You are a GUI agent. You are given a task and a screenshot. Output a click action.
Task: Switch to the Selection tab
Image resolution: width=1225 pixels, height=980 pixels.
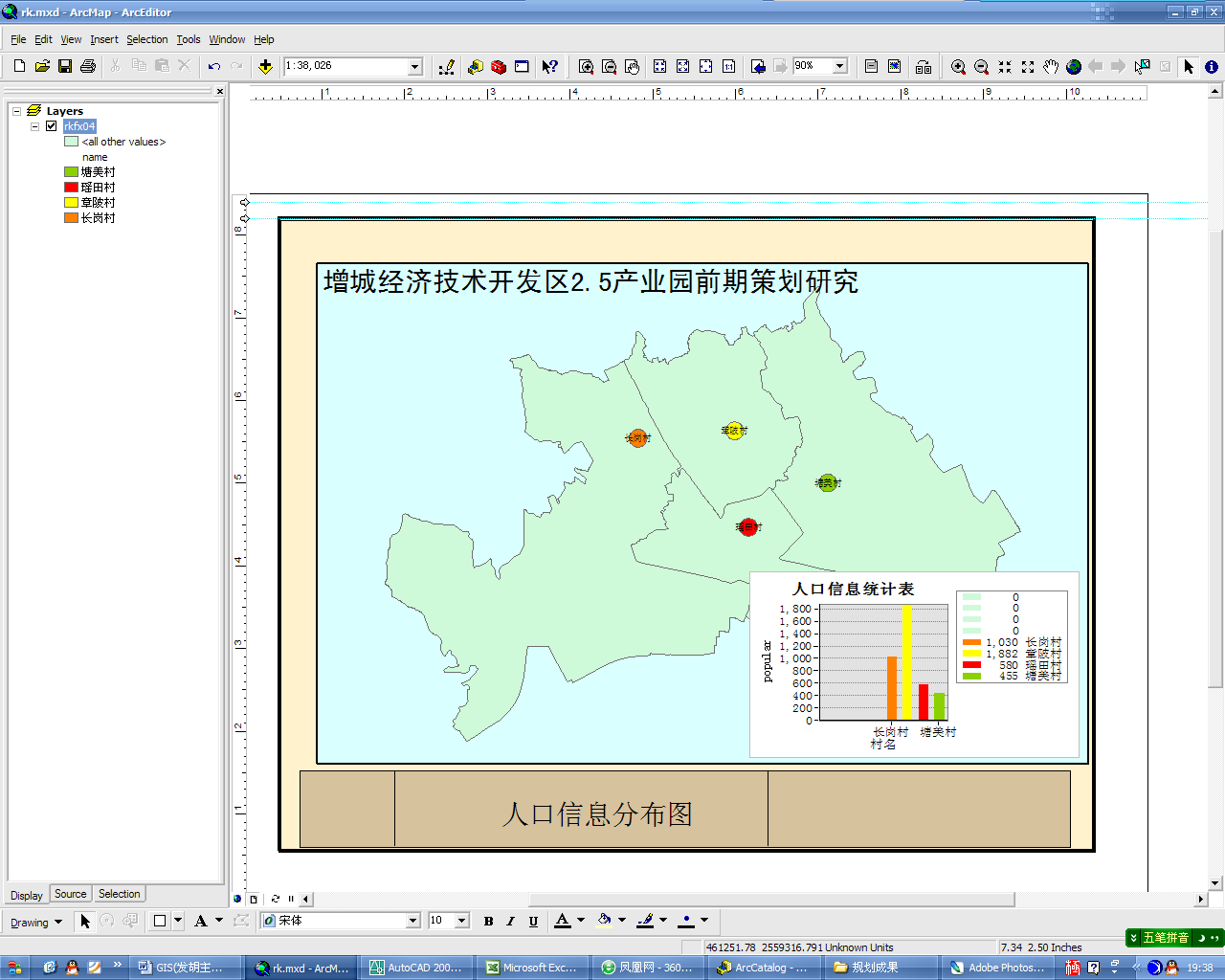coord(120,894)
